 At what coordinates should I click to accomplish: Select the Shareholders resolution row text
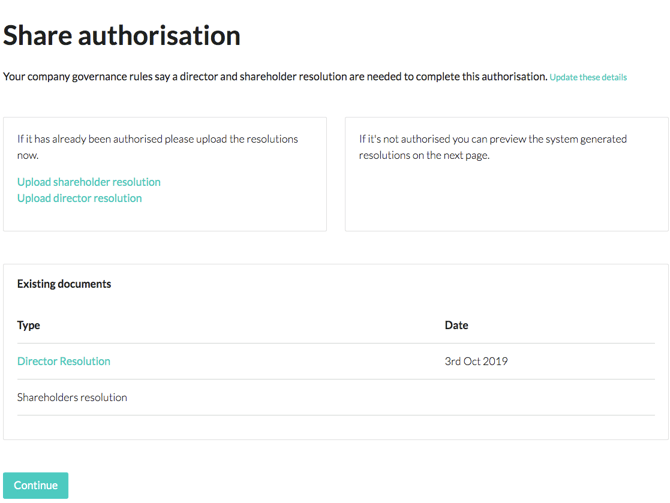coord(72,397)
